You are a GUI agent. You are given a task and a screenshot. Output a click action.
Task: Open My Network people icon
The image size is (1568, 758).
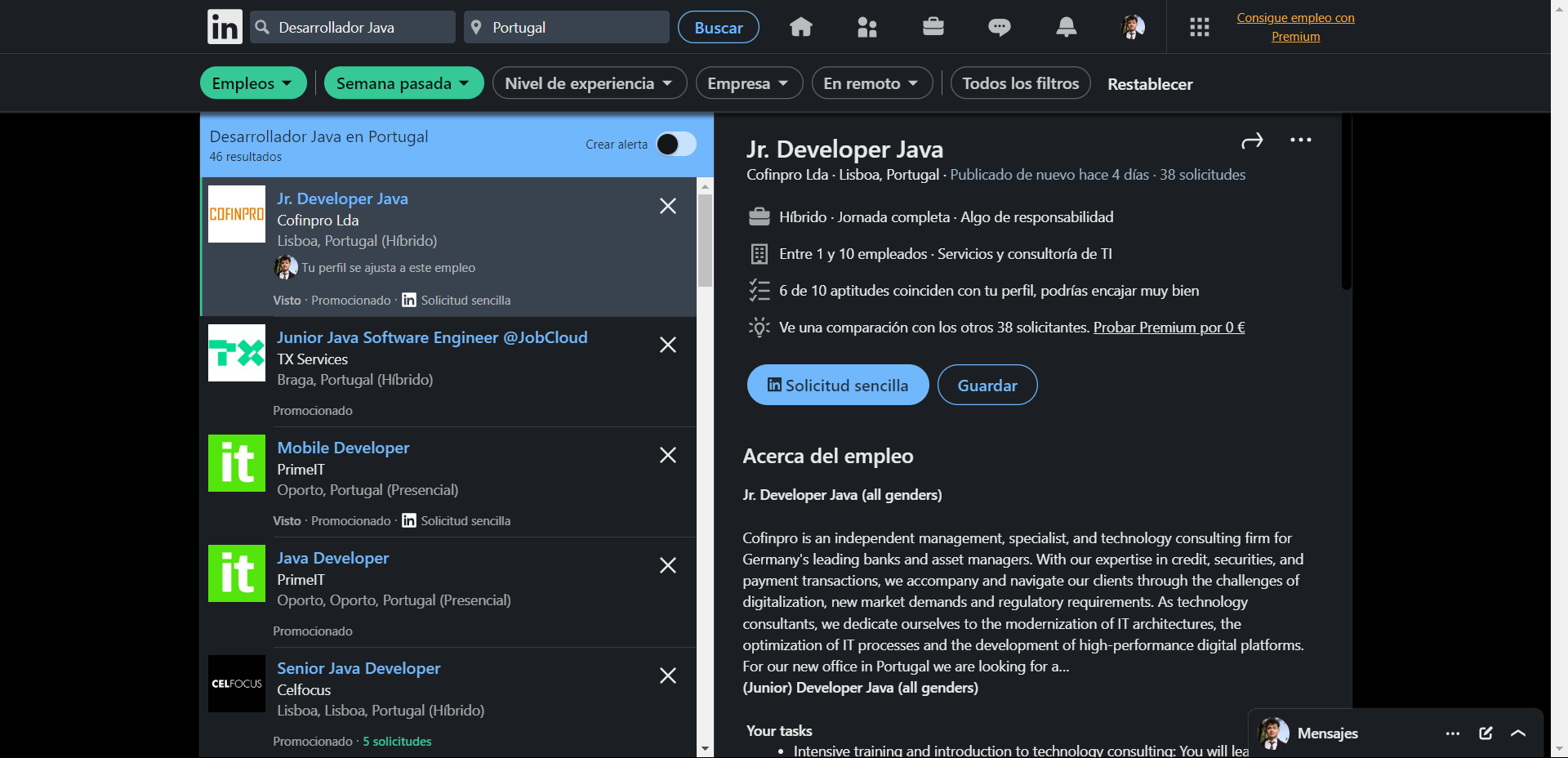click(x=867, y=27)
